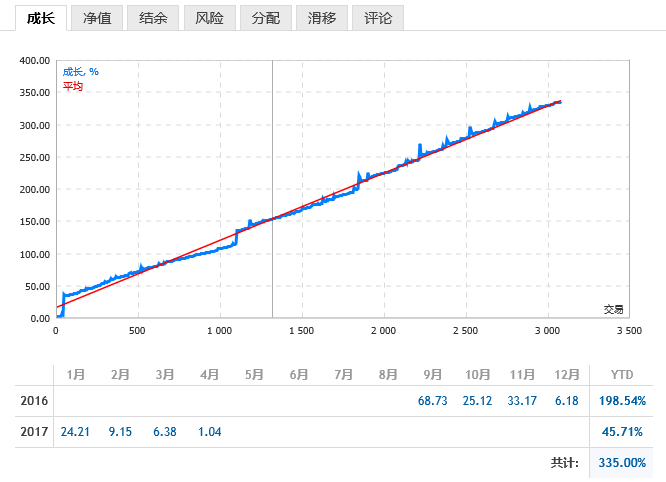The image size is (666, 482).
Task: Click the 1.04 April 2017 value
Action: [209, 432]
